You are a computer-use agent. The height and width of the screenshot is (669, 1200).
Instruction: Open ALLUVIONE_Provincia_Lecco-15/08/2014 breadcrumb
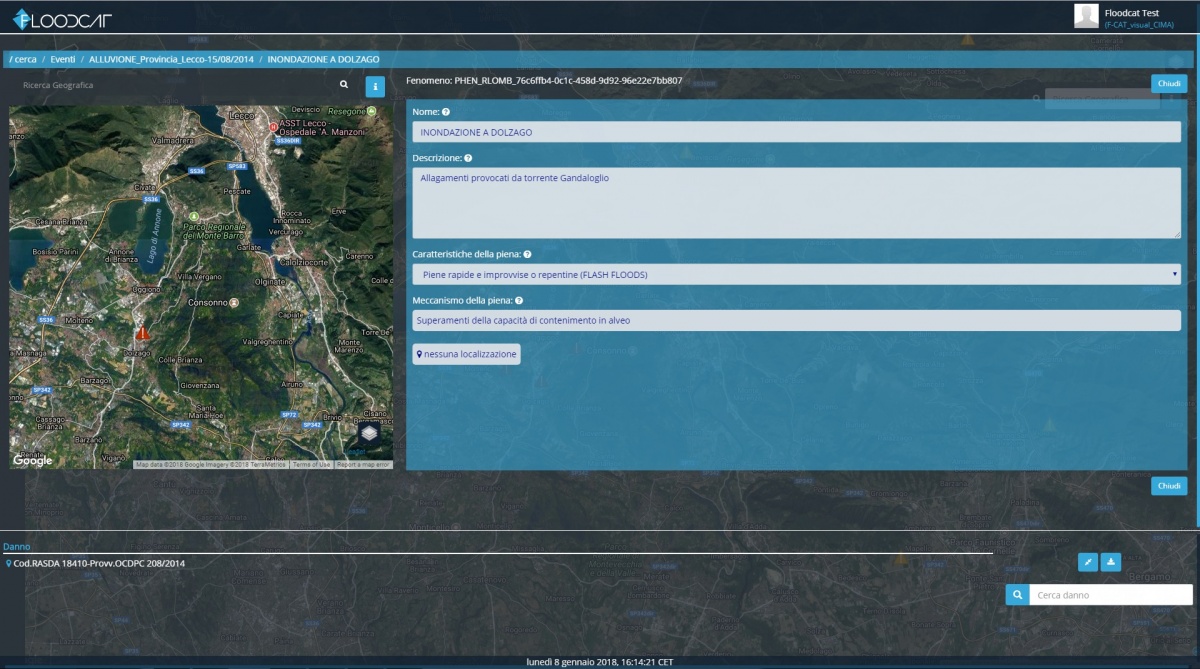point(171,60)
